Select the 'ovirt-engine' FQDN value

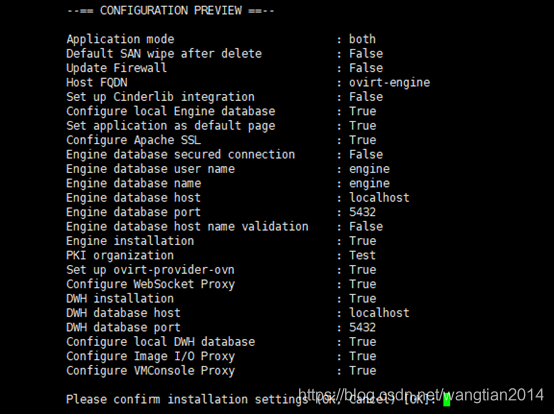point(389,83)
